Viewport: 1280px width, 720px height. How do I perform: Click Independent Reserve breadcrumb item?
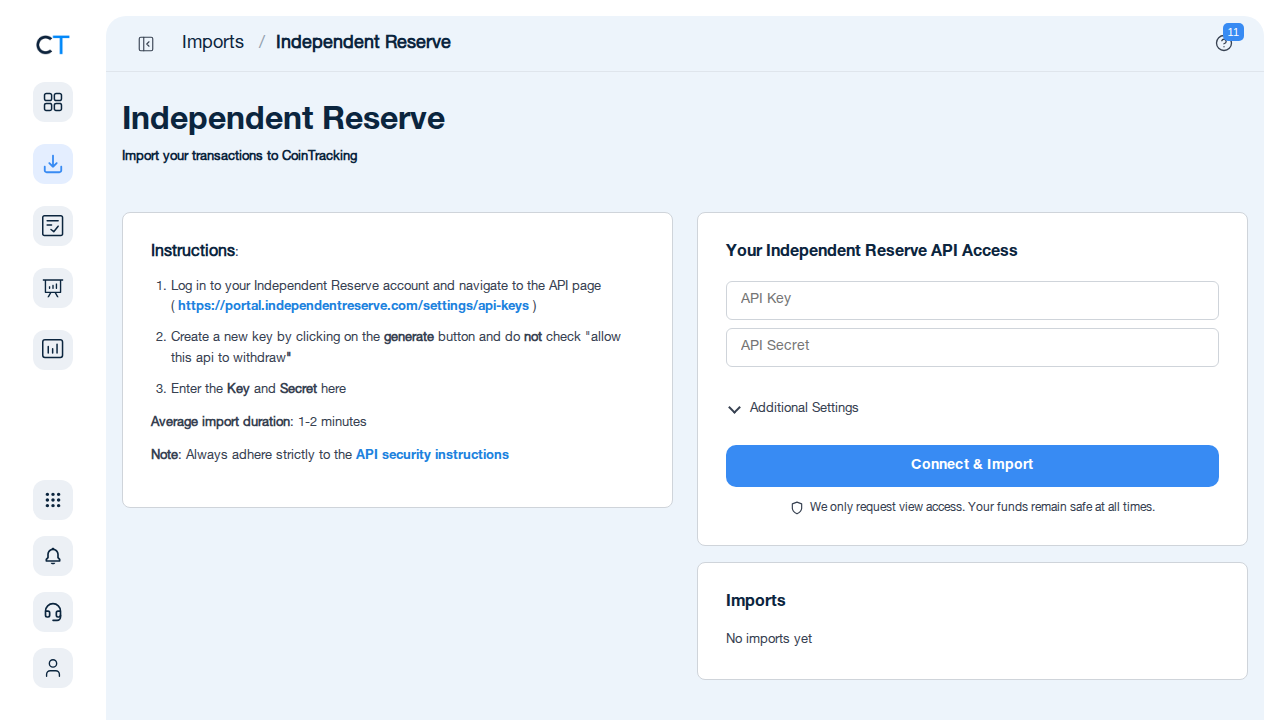pos(363,42)
